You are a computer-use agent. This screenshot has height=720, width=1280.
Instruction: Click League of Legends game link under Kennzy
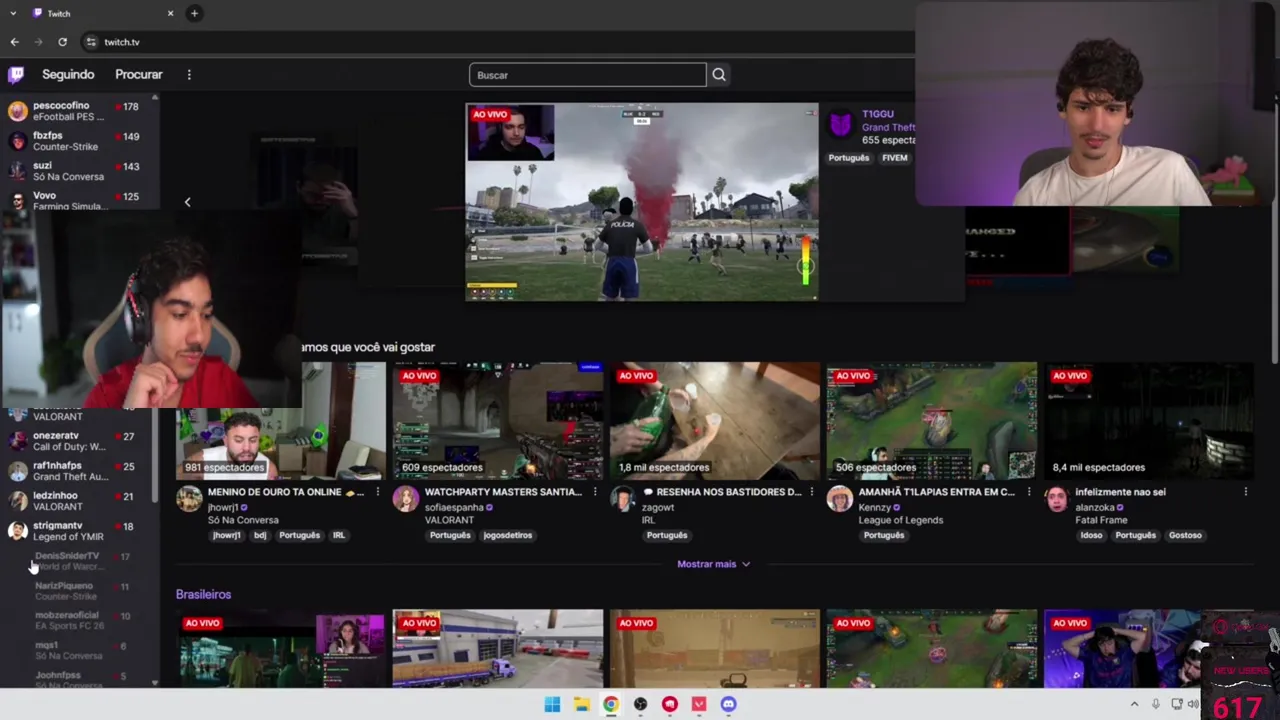pos(900,520)
